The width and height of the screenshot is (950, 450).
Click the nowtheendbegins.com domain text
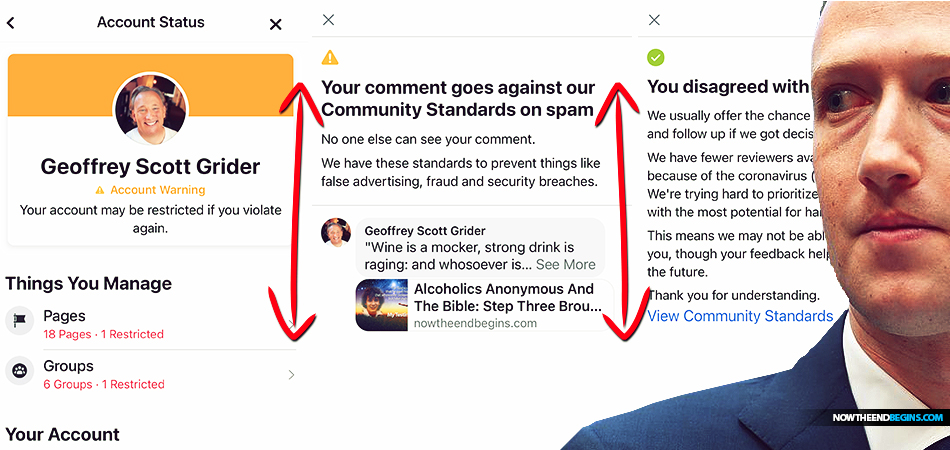pos(475,323)
